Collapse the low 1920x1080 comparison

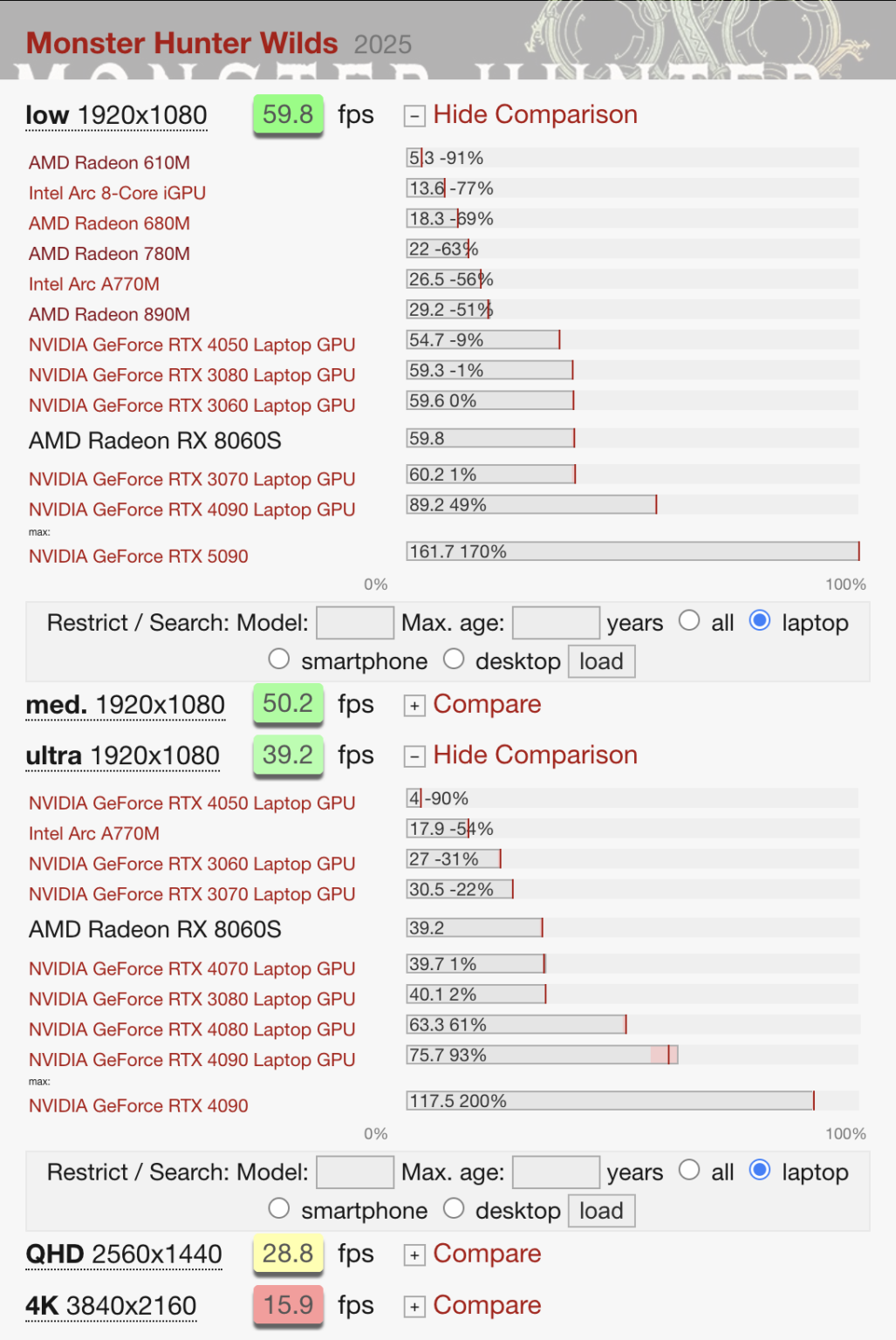[414, 115]
